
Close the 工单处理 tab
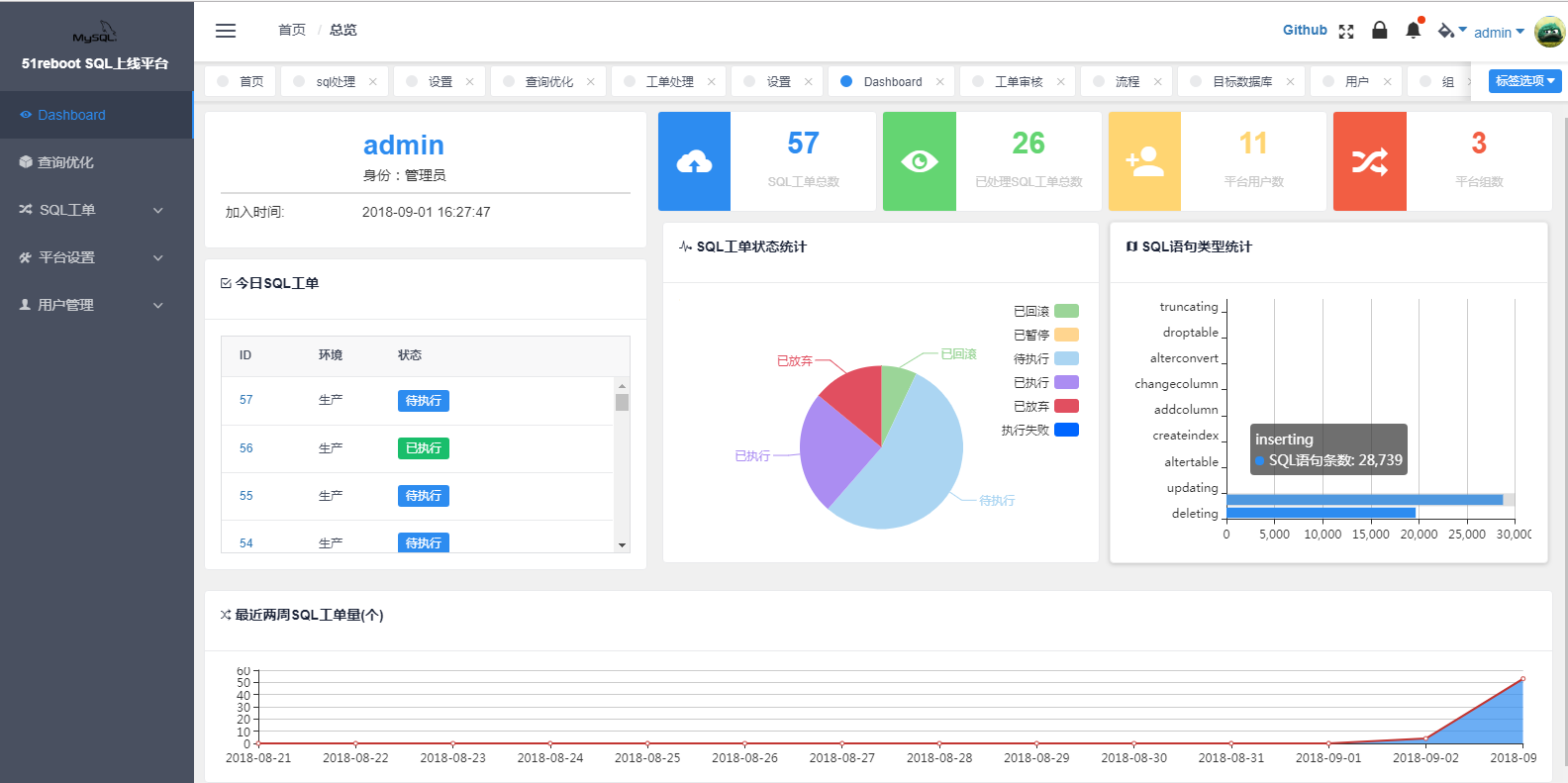tap(712, 82)
